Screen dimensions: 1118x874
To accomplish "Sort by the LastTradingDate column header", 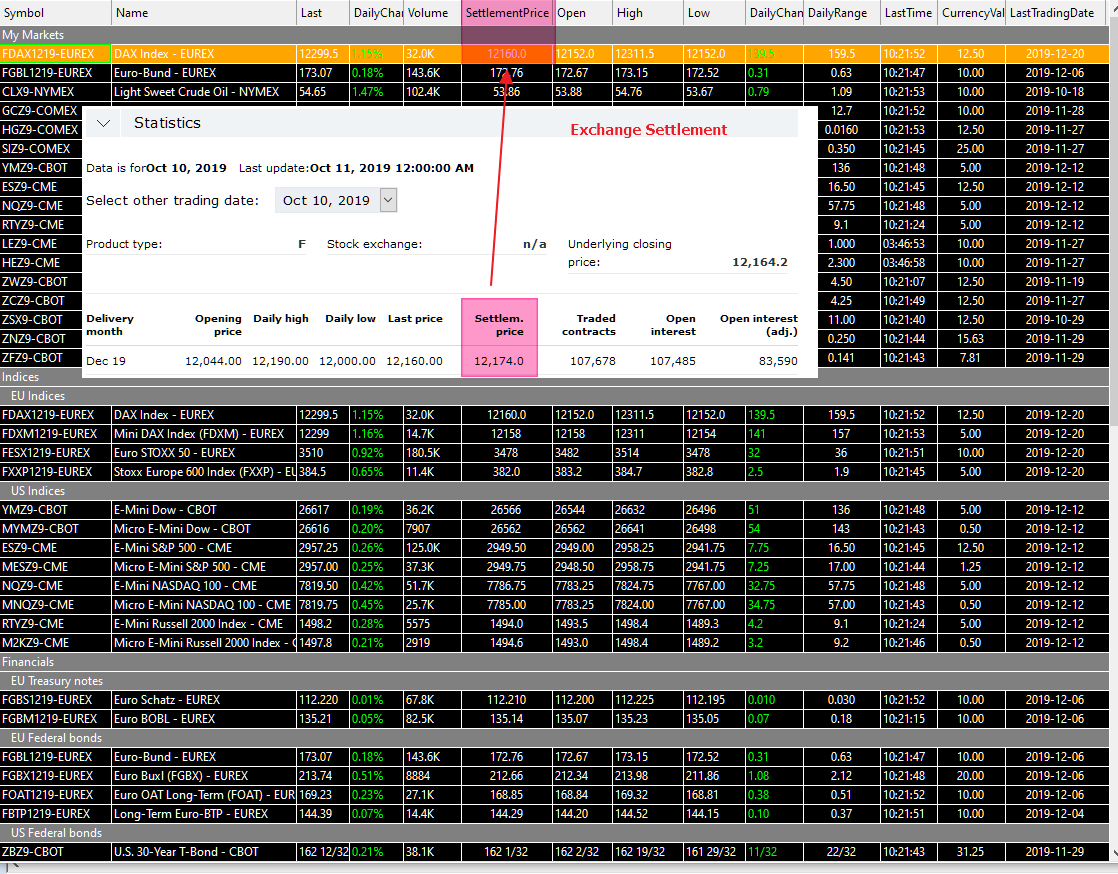I will click(1057, 13).
